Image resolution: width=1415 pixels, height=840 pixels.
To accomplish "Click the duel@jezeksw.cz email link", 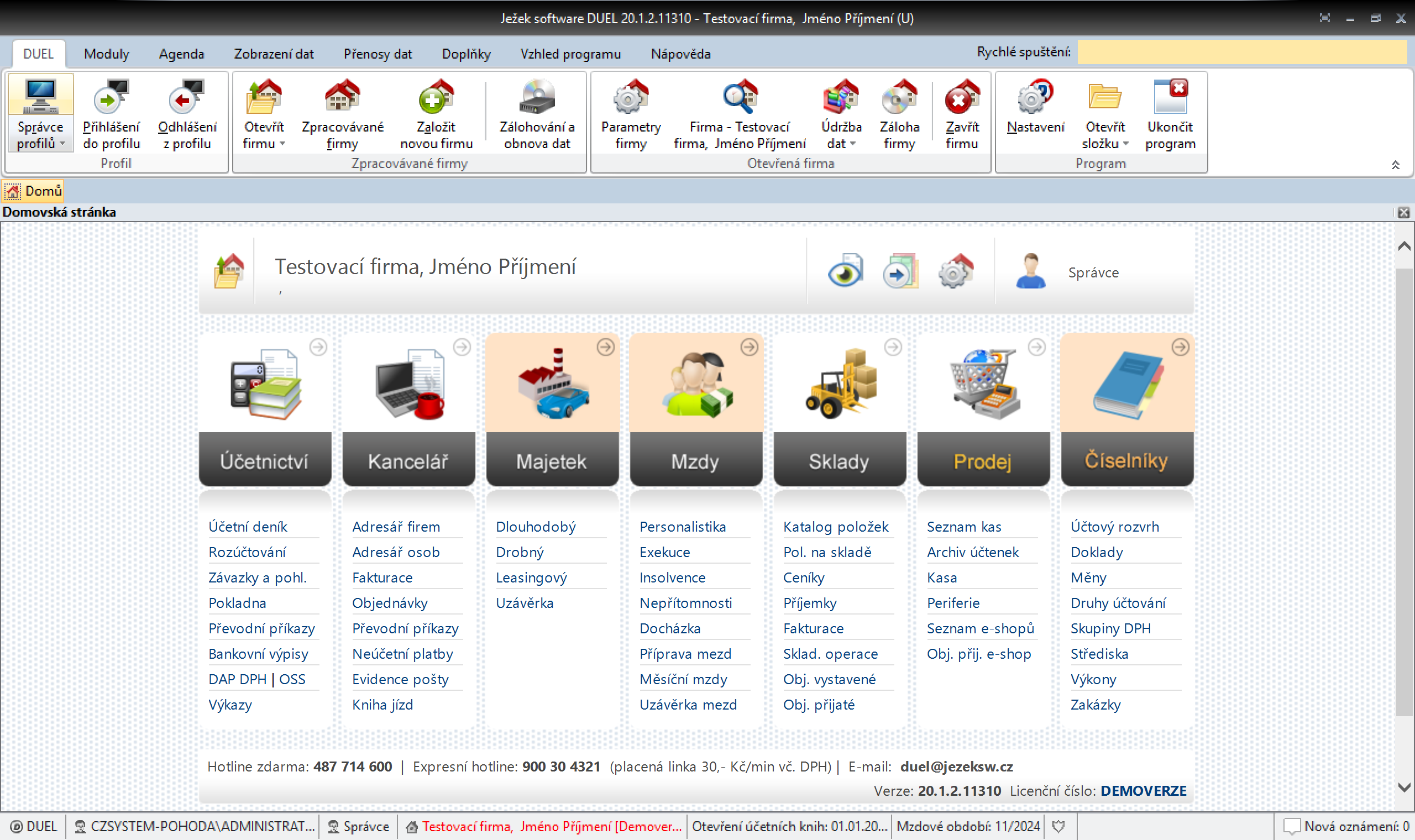I will pyautogui.click(x=957, y=767).
